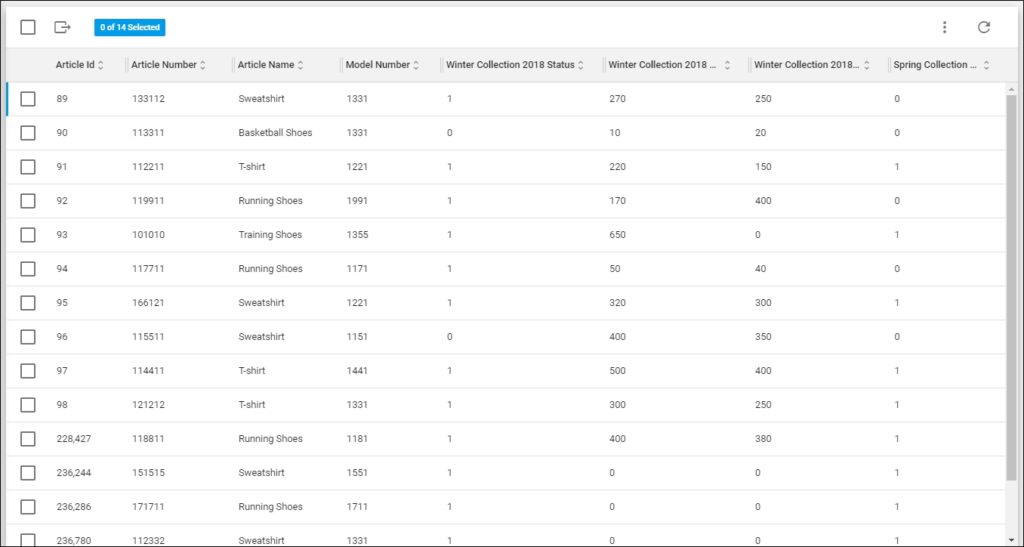Click the Model Number column header

pos(377,65)
